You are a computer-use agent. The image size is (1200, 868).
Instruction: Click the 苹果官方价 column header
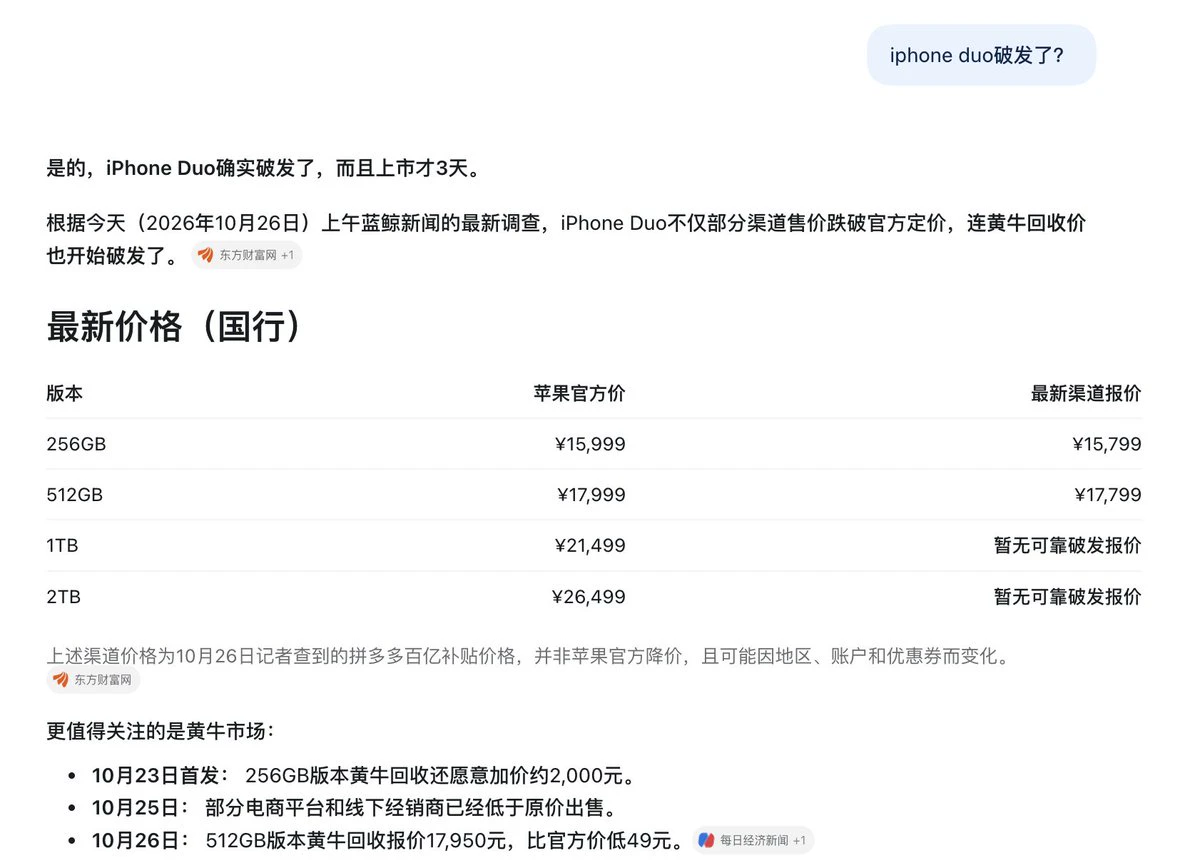click(579, 393)
